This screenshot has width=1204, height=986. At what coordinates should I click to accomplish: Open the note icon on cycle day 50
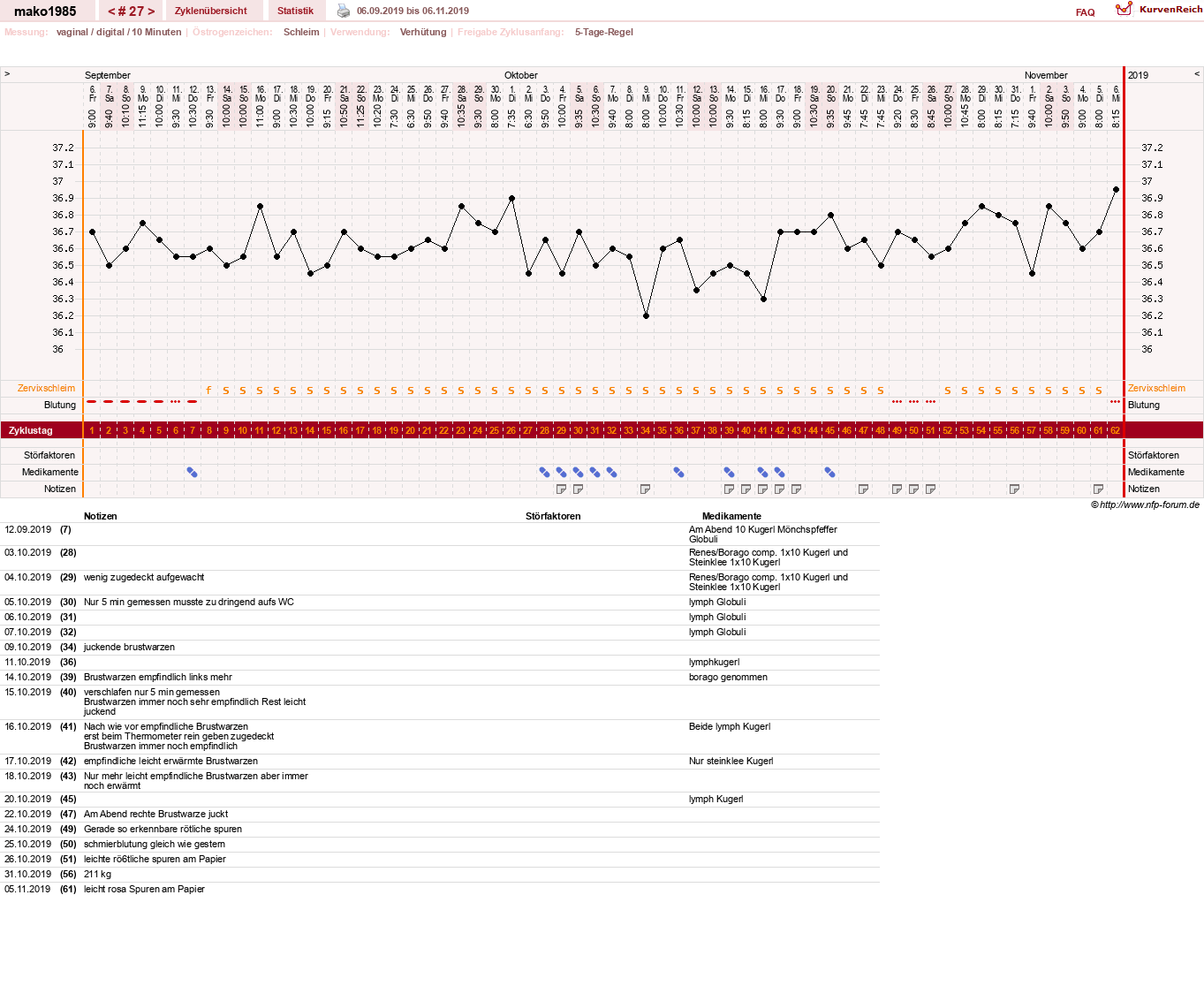coord(913,489)
